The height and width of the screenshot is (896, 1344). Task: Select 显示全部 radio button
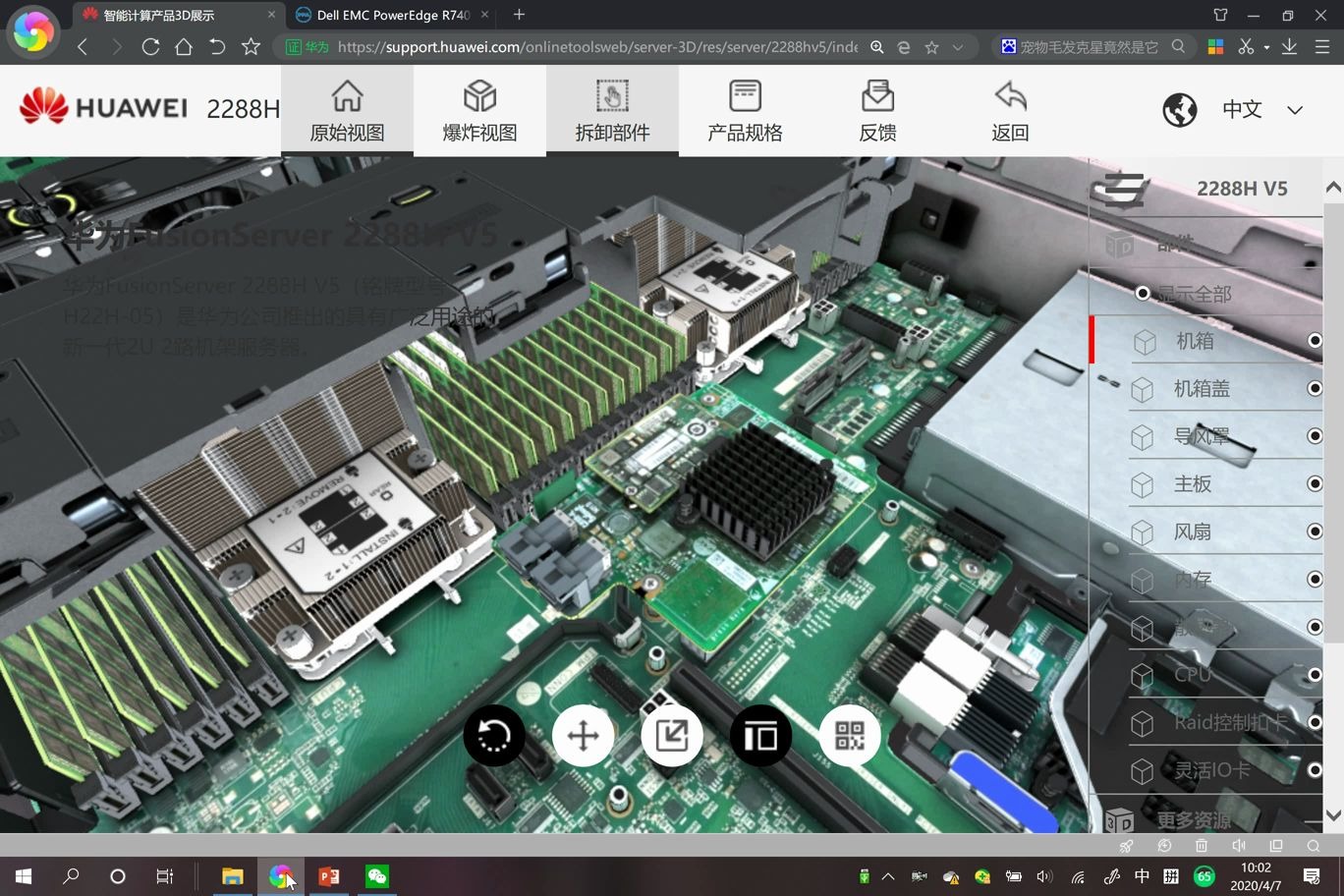click(x=1143, y=293)
